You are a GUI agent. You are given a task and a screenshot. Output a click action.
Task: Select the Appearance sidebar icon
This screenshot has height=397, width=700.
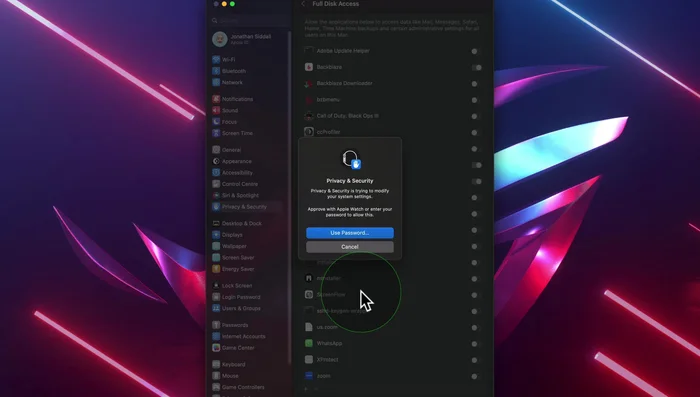216,161
